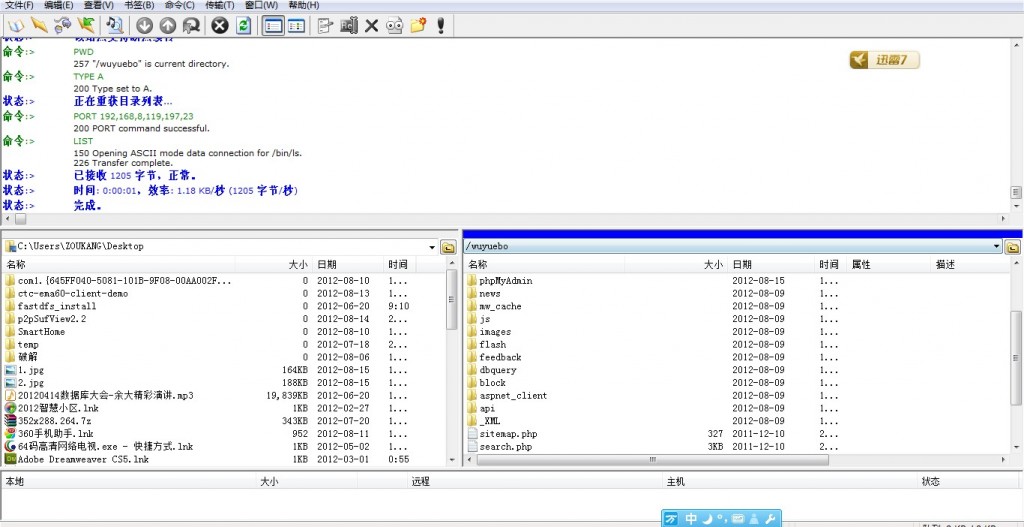
Task: Delete selection with the plain X toolbar icon
Action: tap(371, 25)
